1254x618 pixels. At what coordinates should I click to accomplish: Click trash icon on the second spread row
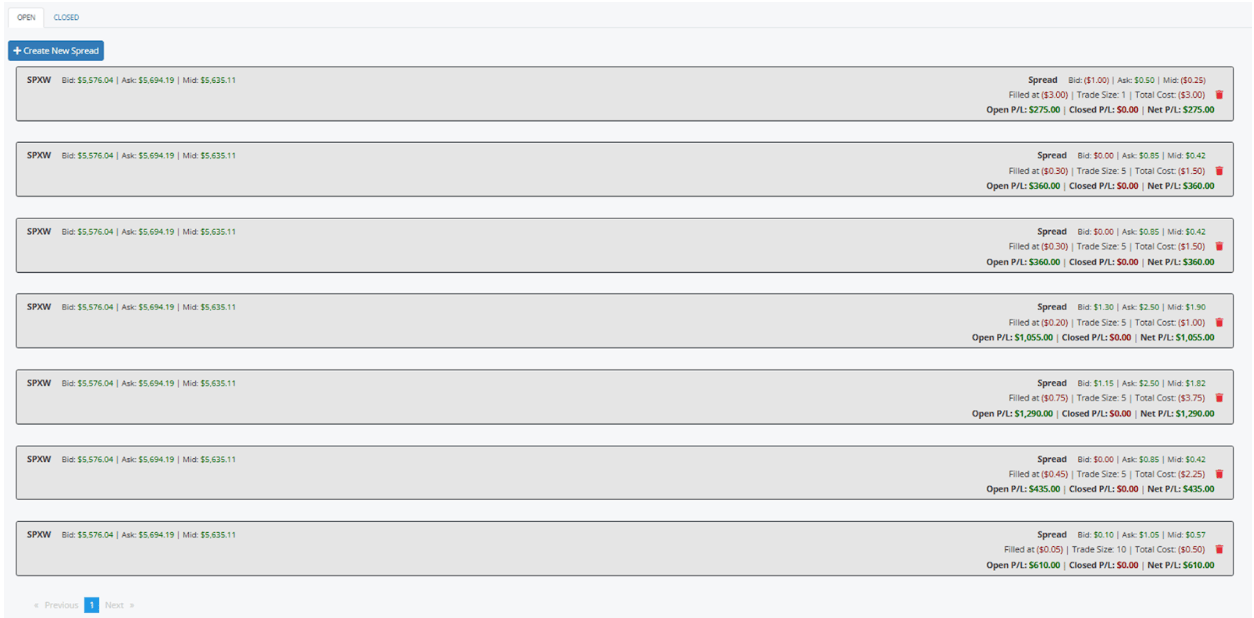coord(1219,171)
